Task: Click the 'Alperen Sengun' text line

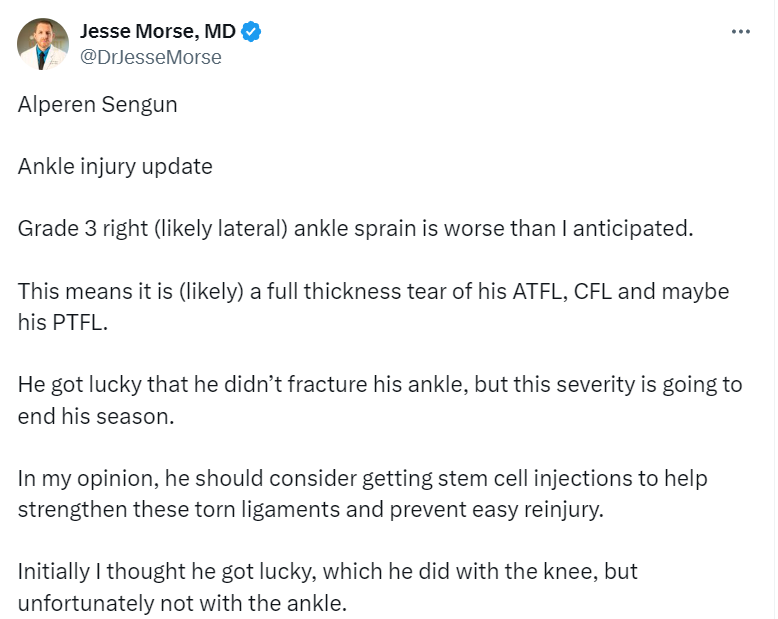Action: coord(98,104)
